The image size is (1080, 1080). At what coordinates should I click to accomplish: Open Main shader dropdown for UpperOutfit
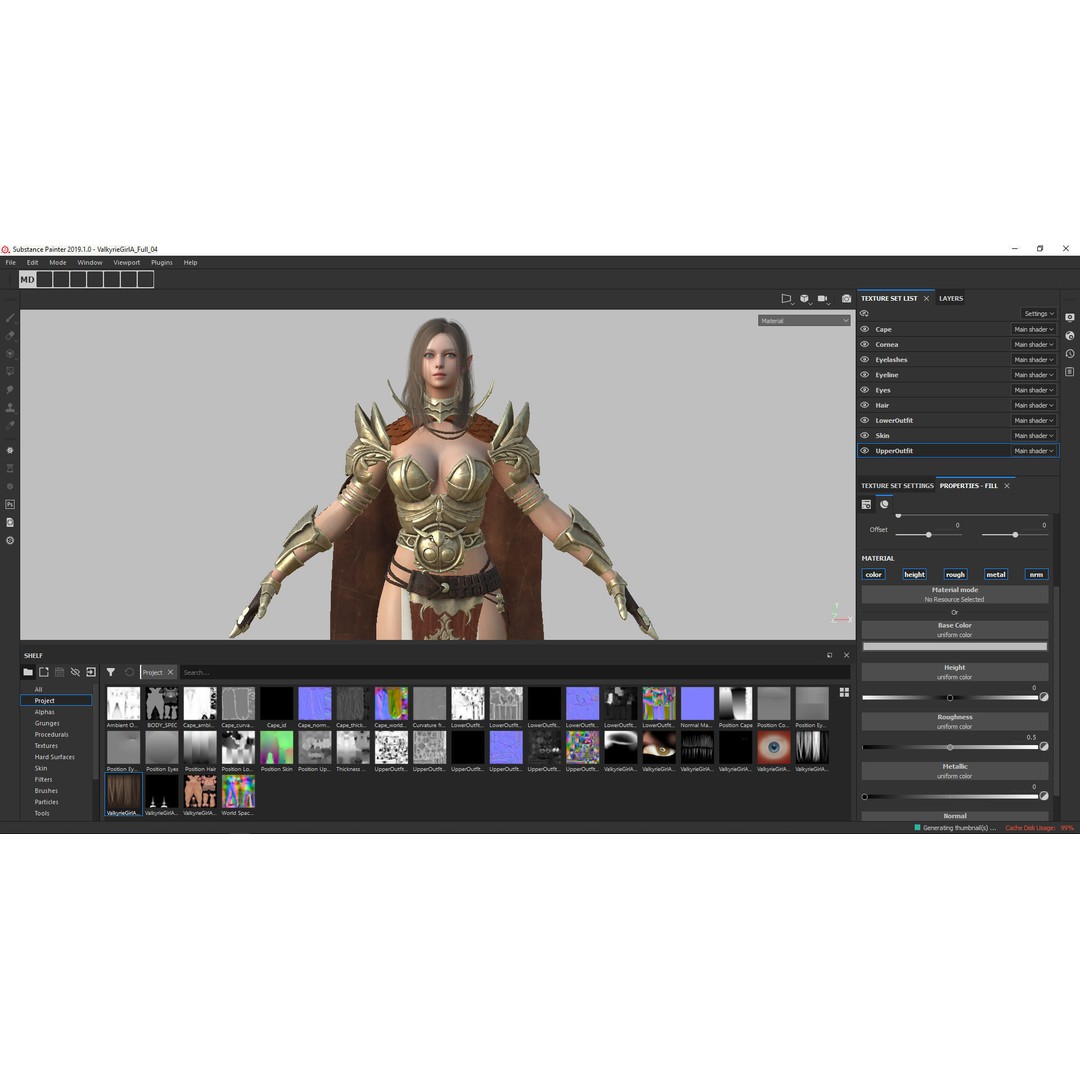[1033, 450]
